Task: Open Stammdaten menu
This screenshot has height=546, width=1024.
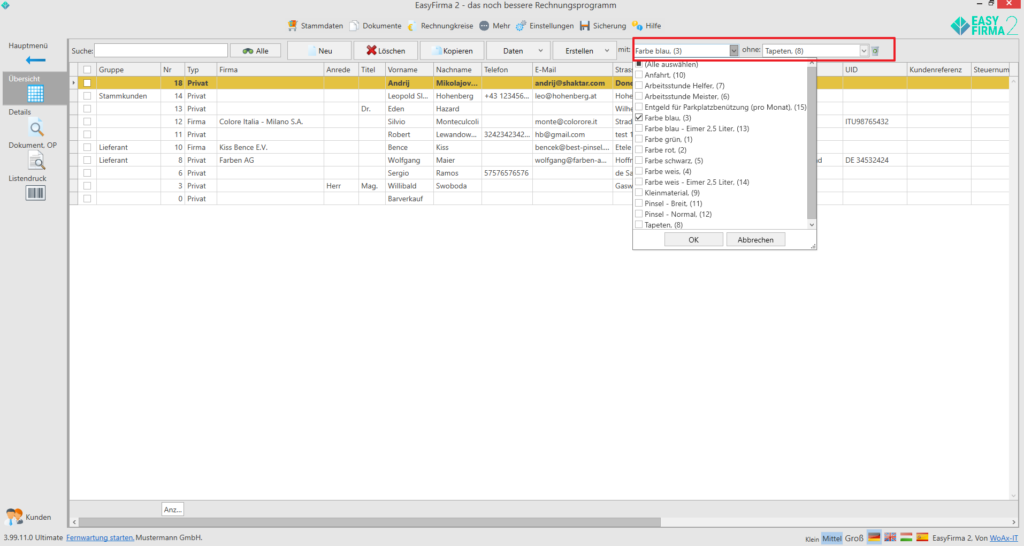Action: click(x=315, y=25)
